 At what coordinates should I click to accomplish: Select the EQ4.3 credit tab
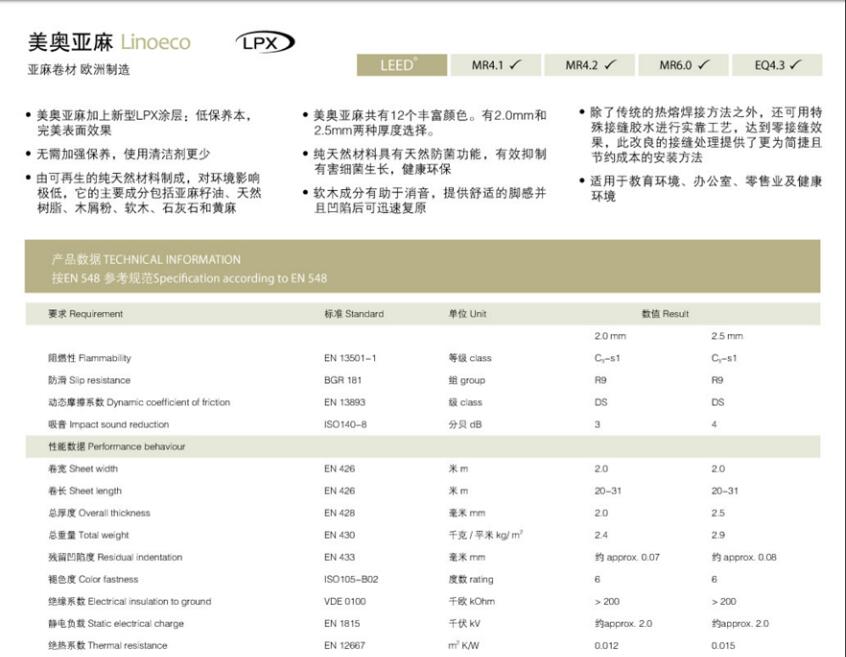[x=779, y=65]
